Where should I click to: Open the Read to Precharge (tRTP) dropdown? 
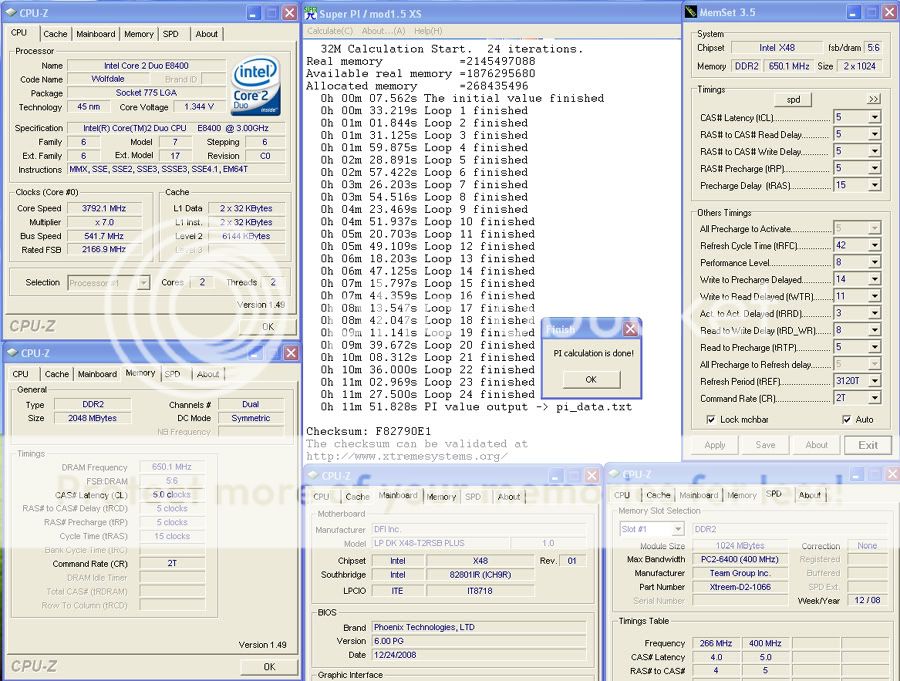pyautogui.click(x=874, y=347)
